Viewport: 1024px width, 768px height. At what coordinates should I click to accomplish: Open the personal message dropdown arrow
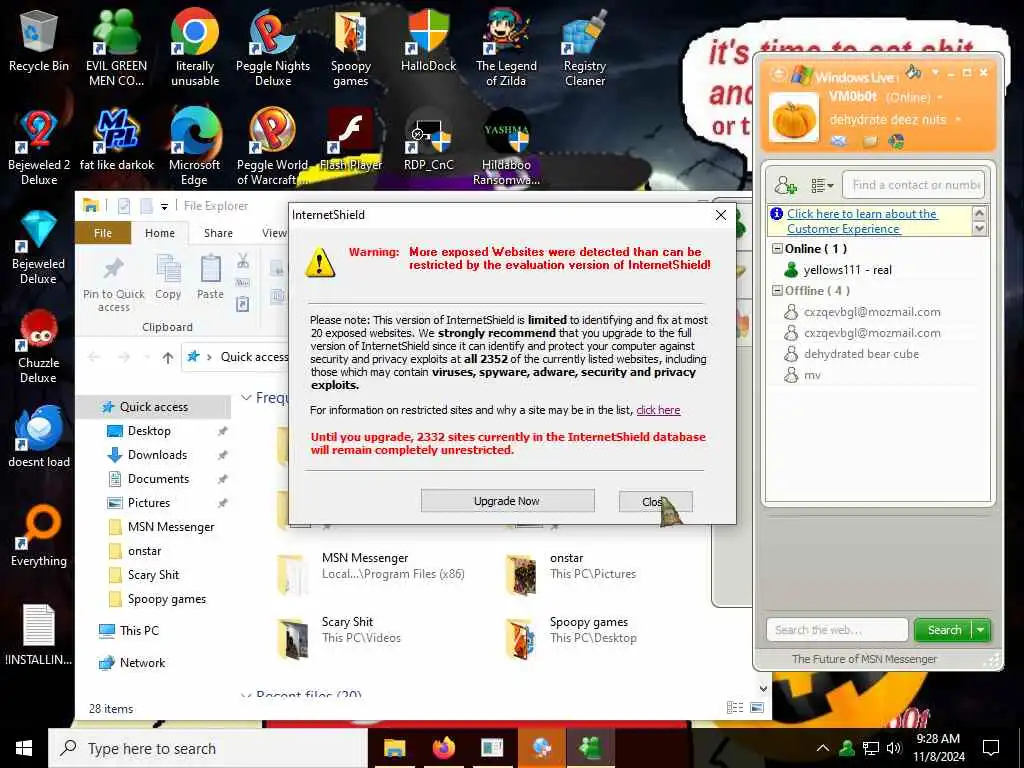(958, 120)
